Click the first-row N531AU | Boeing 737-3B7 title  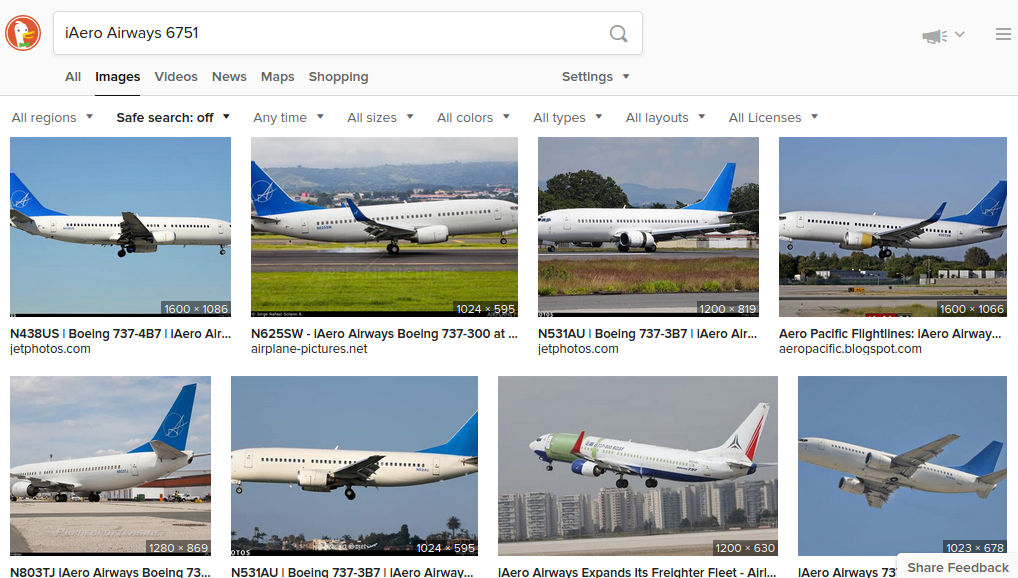(x=648, y=334)
